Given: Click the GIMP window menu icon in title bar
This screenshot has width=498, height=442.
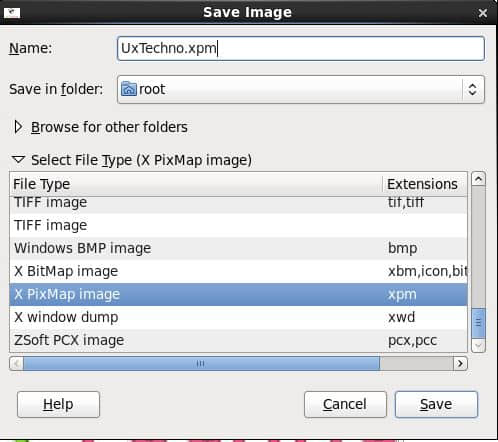Looking at the screenshot, I should 12,13.
